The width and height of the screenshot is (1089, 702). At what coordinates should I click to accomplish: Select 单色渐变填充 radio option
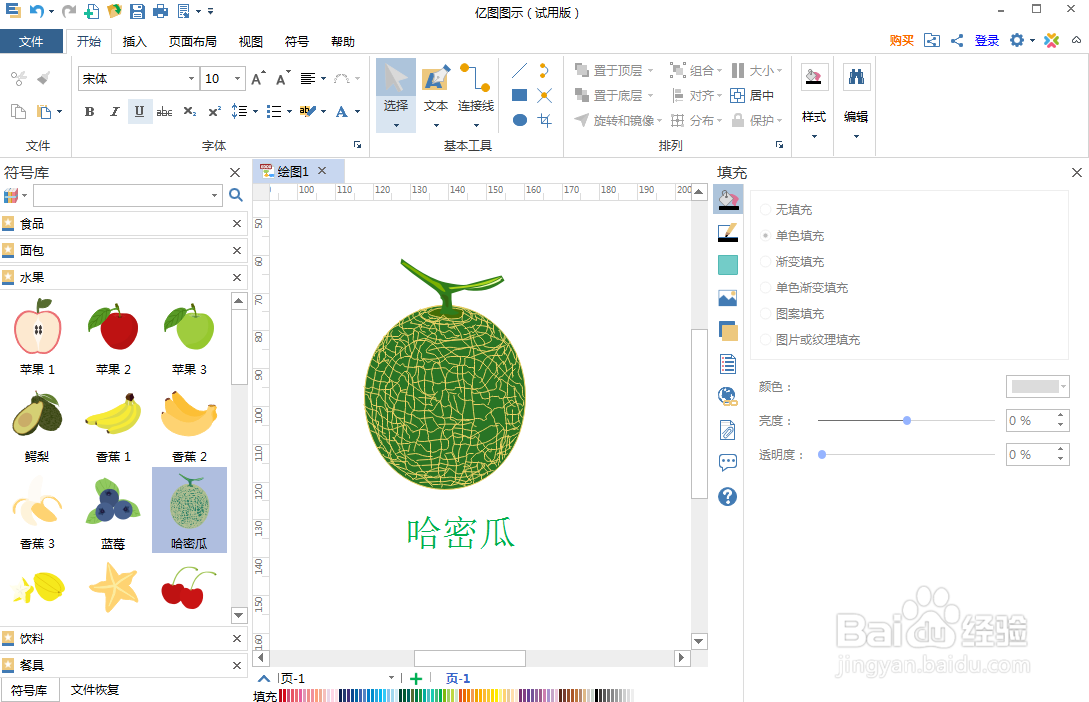point(765,287)
